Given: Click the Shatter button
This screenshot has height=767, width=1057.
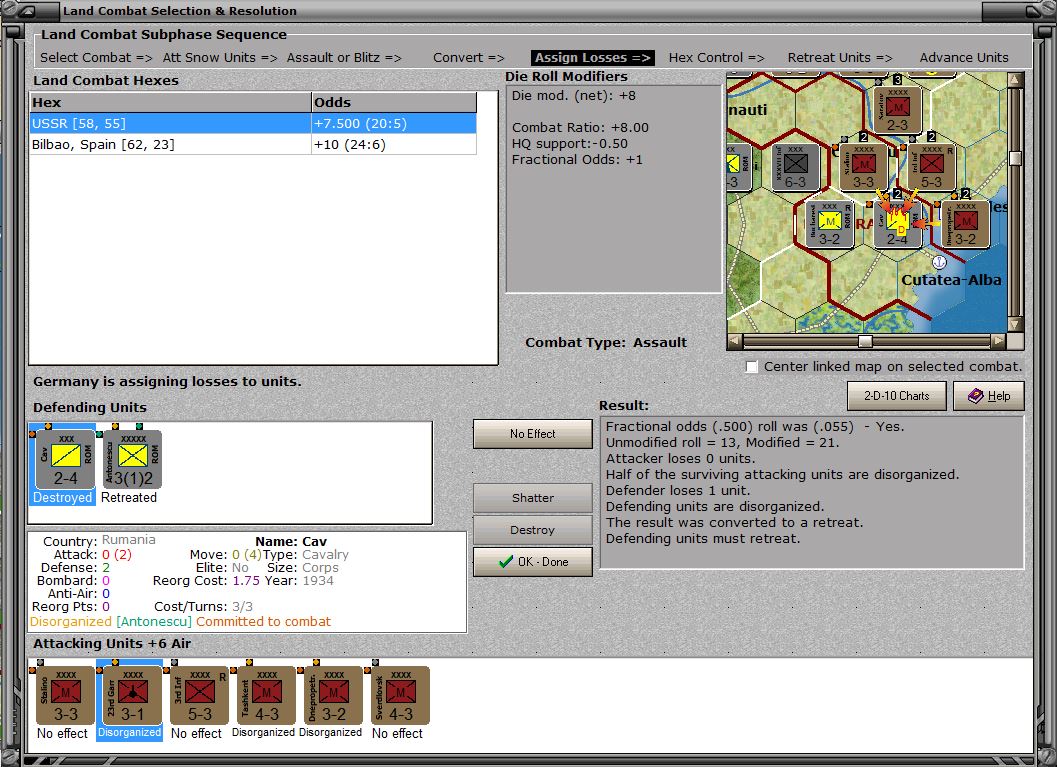Looking at the screenshot, I should (533, 497).
